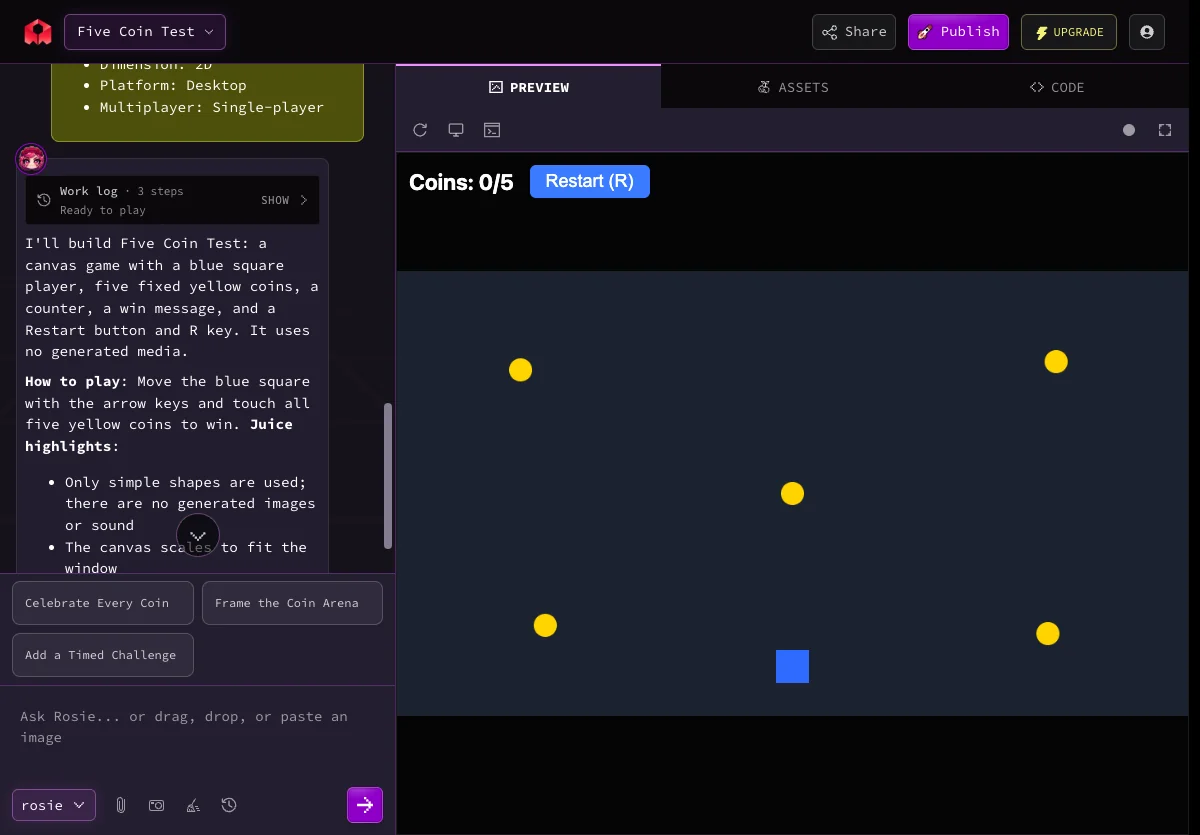Click the red cube app logo
The height and width of the screenshot is (835, 1200).
(38, 32)
